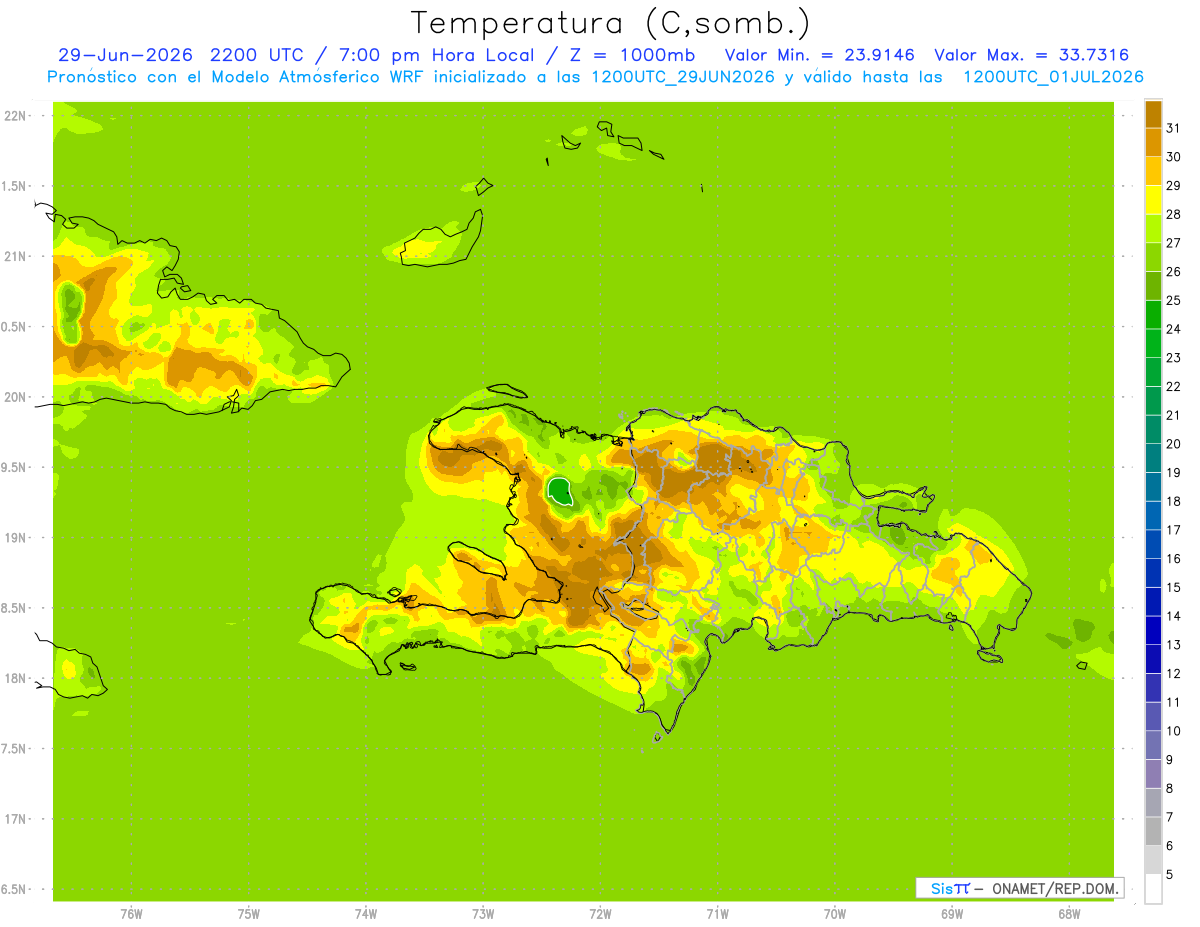Click the "69W" longitude label
The width and height of the screenshot is (1200, 927).
click(x=952, y=913)
